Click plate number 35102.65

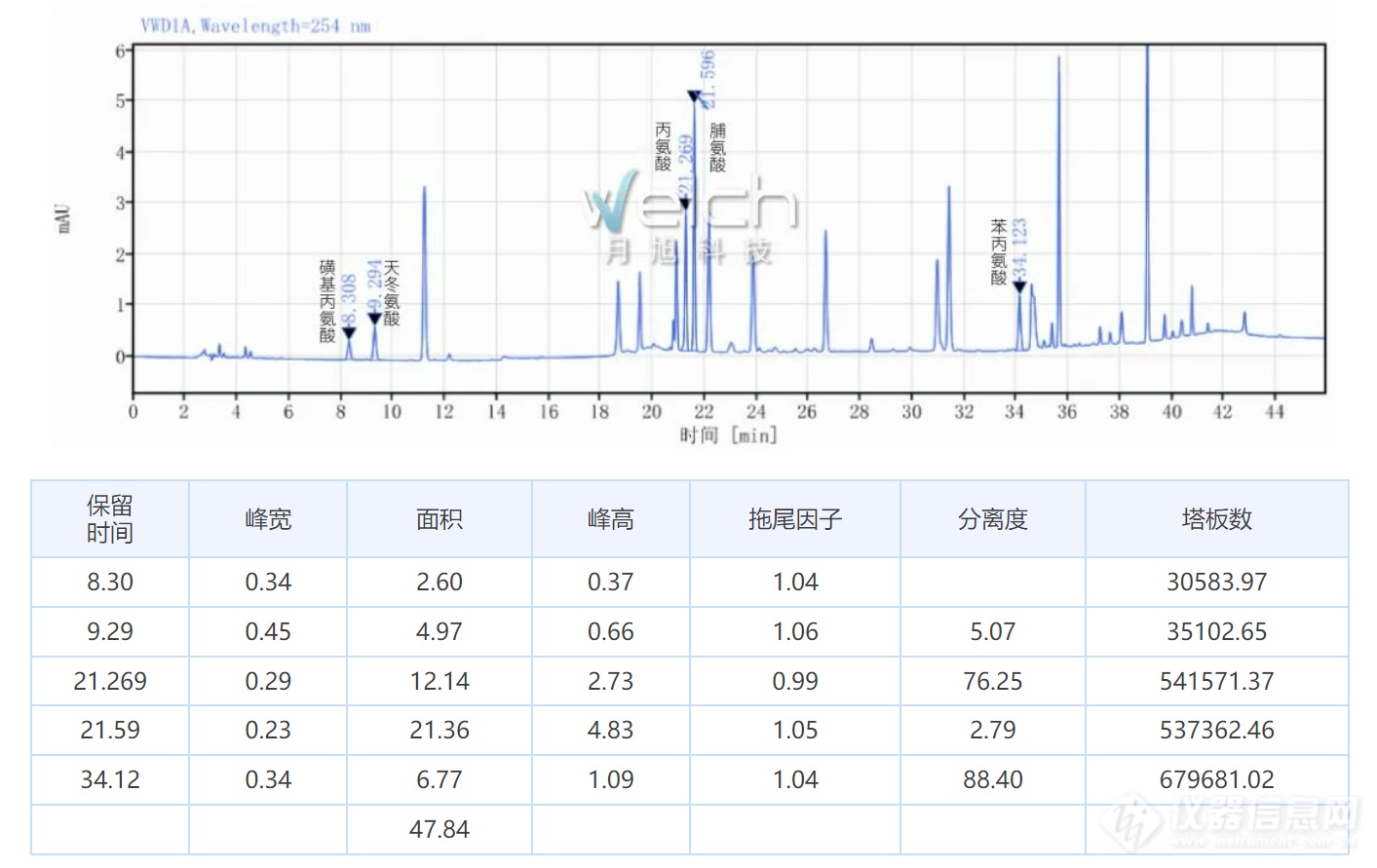point(1217,631)
